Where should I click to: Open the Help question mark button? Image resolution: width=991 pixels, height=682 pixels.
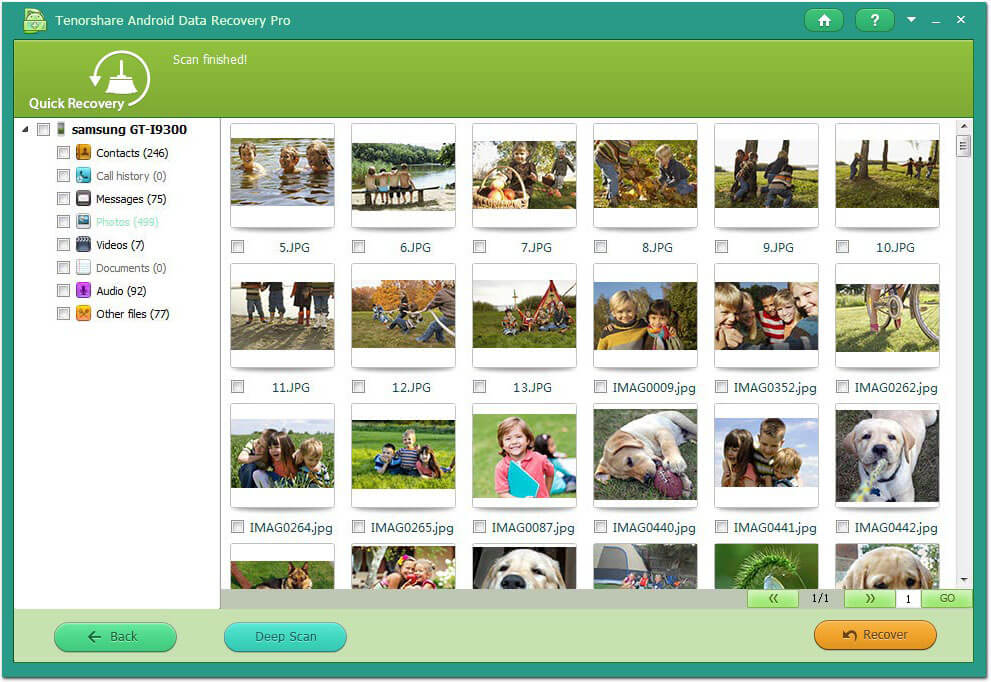pos(874,20)
